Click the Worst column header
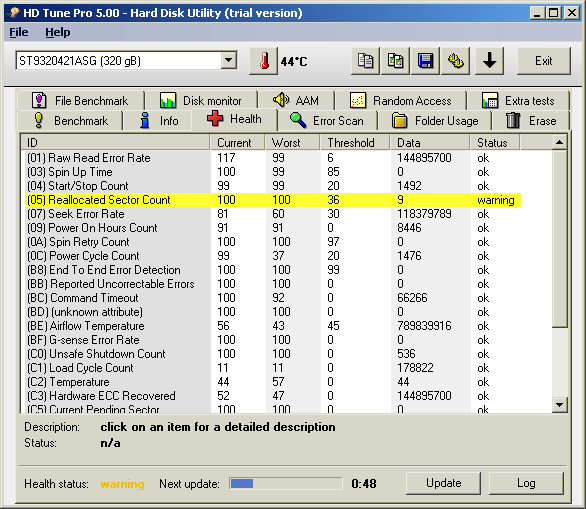Viewport: 586px width, 509px height. (293, 142)
